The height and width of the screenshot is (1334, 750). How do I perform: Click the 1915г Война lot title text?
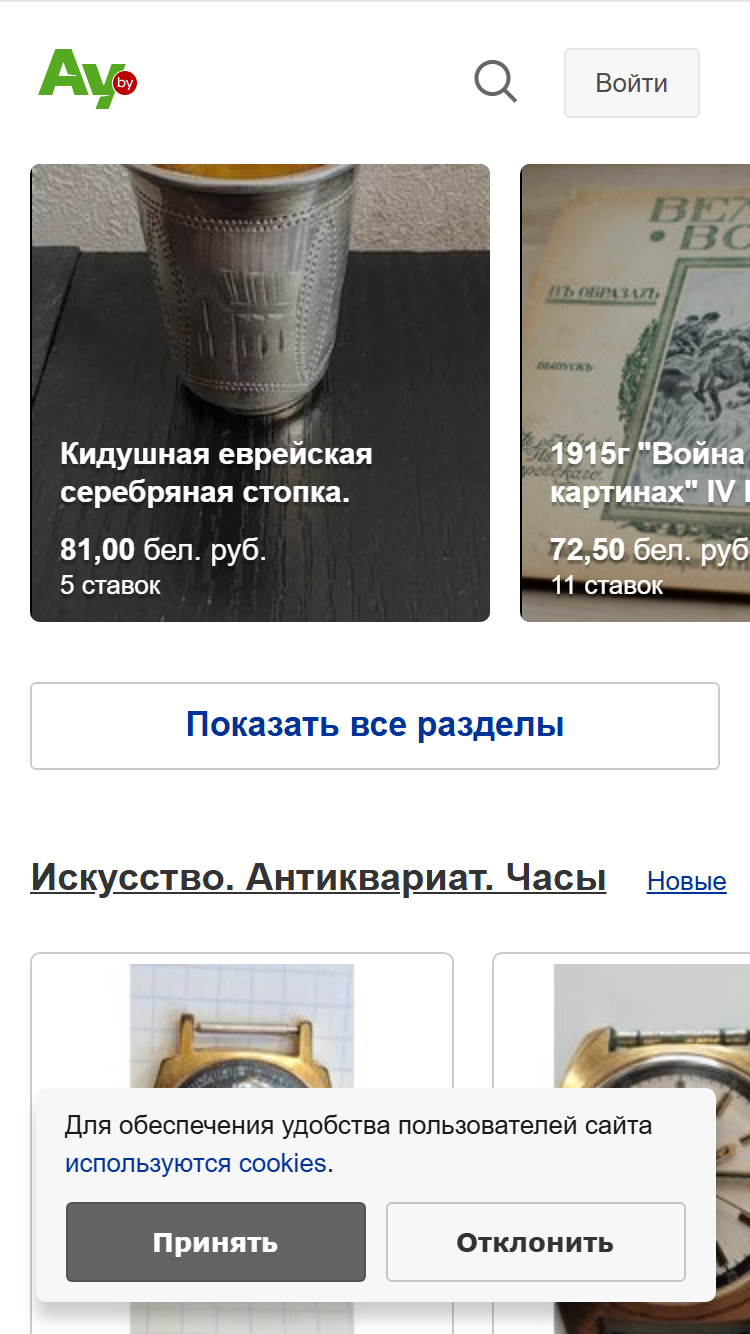[x=650, y=473]
